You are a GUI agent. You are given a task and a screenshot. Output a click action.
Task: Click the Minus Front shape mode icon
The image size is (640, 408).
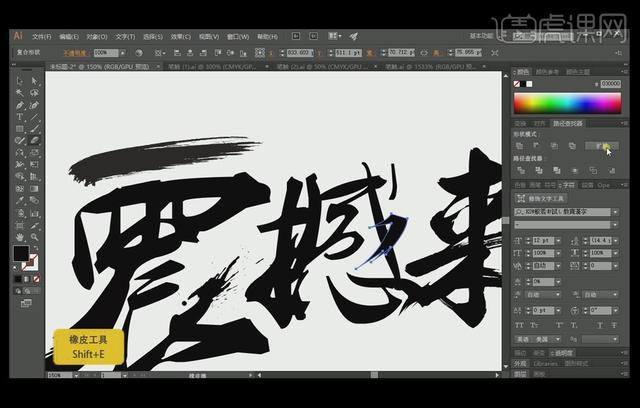coord(537,146)
